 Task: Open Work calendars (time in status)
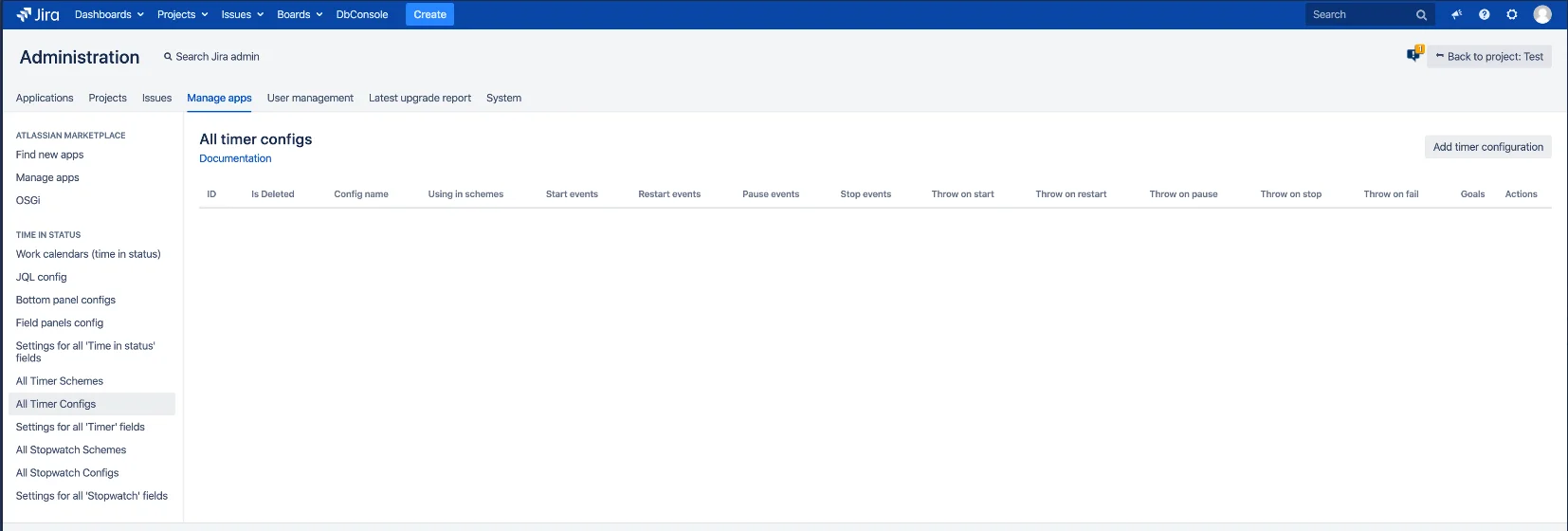point(88,254)
